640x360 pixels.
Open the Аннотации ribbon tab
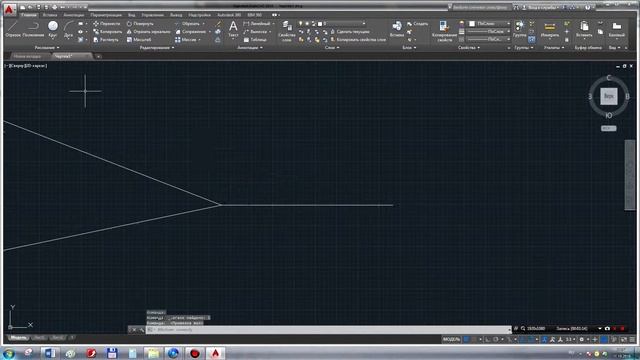pos(73,15)
